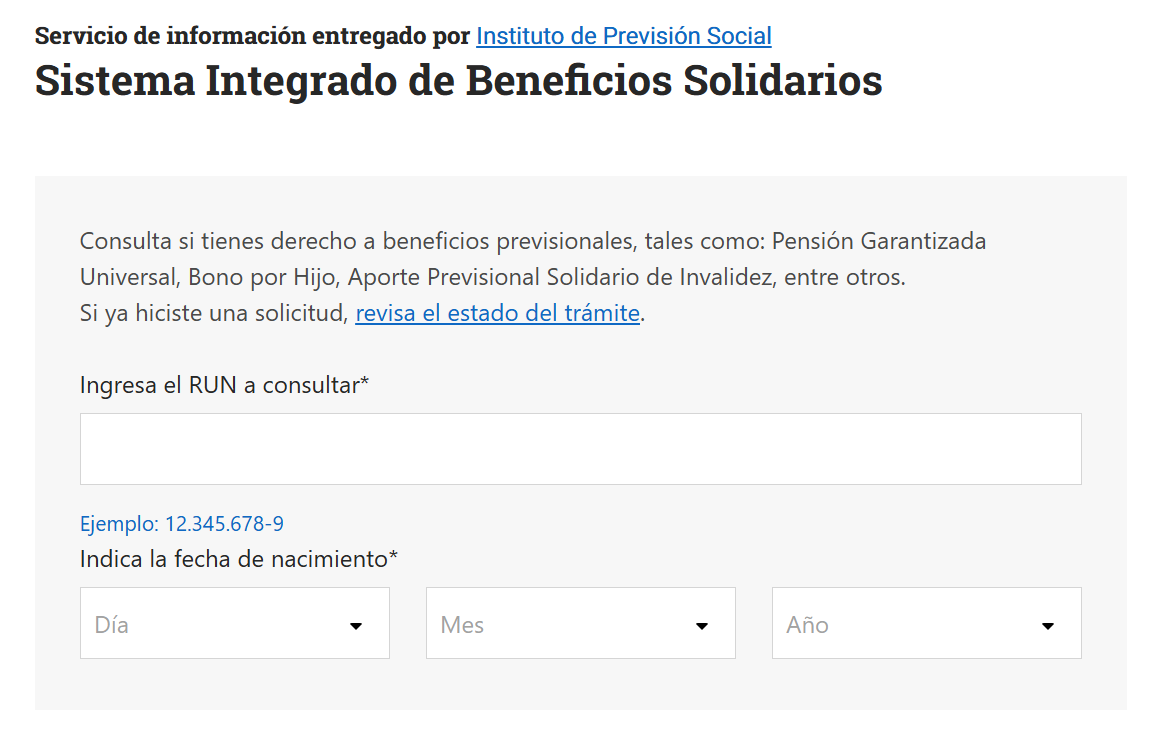Screen dimensions: 1157x737
Task: Click the arrow icon in the Mes selector
Action: coord(701,626)
